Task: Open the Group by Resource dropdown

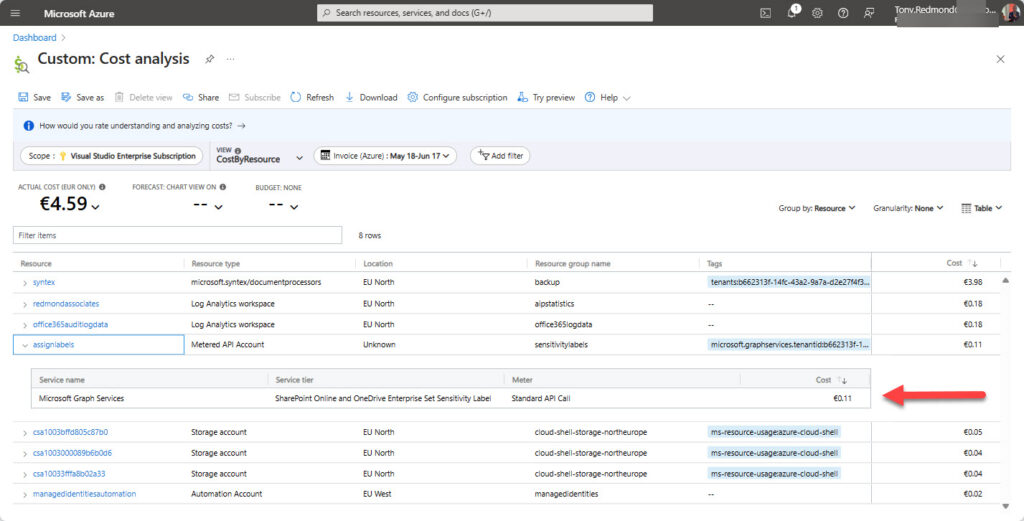Action: 816,208
